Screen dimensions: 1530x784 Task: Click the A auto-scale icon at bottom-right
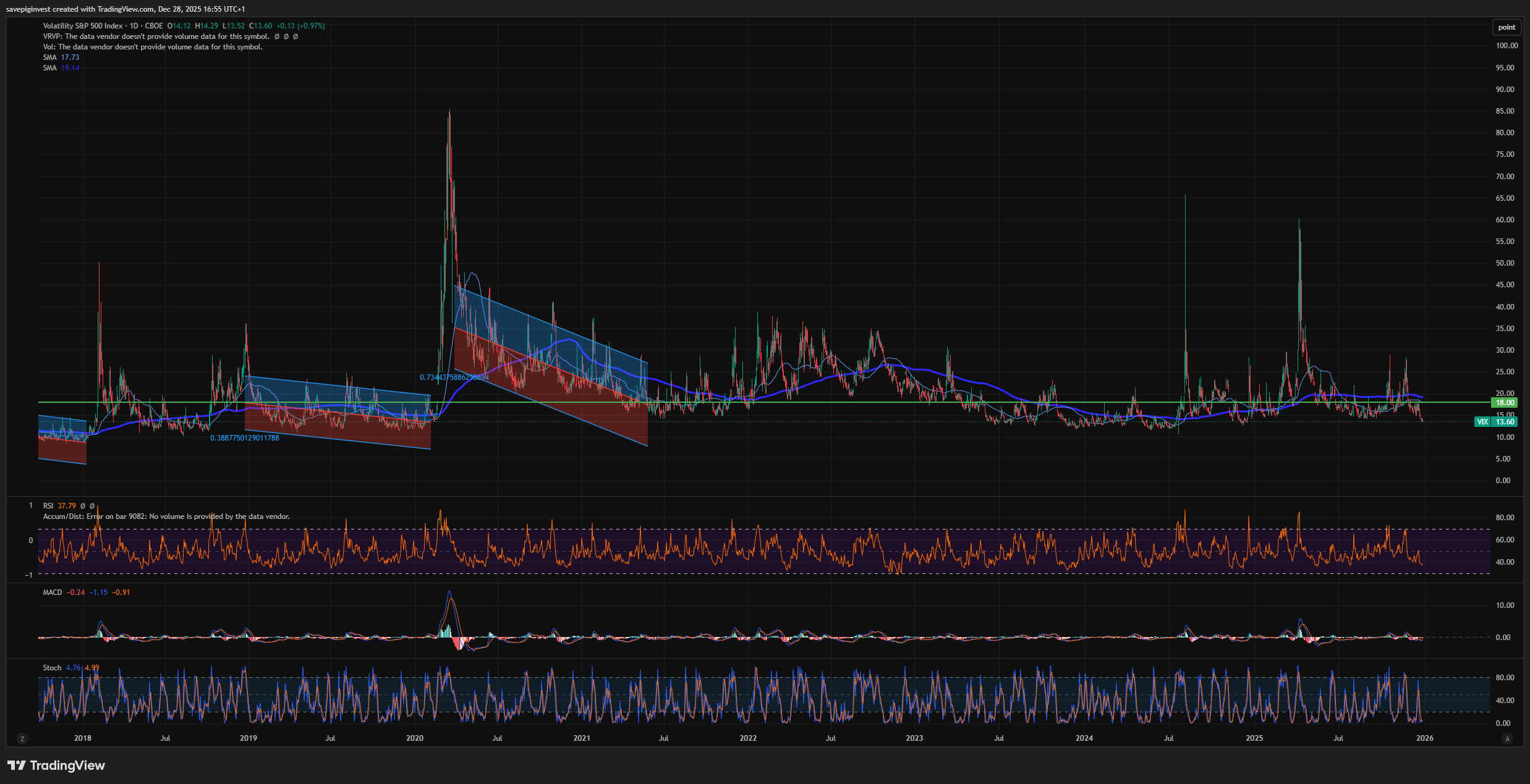click(1507, 738)
